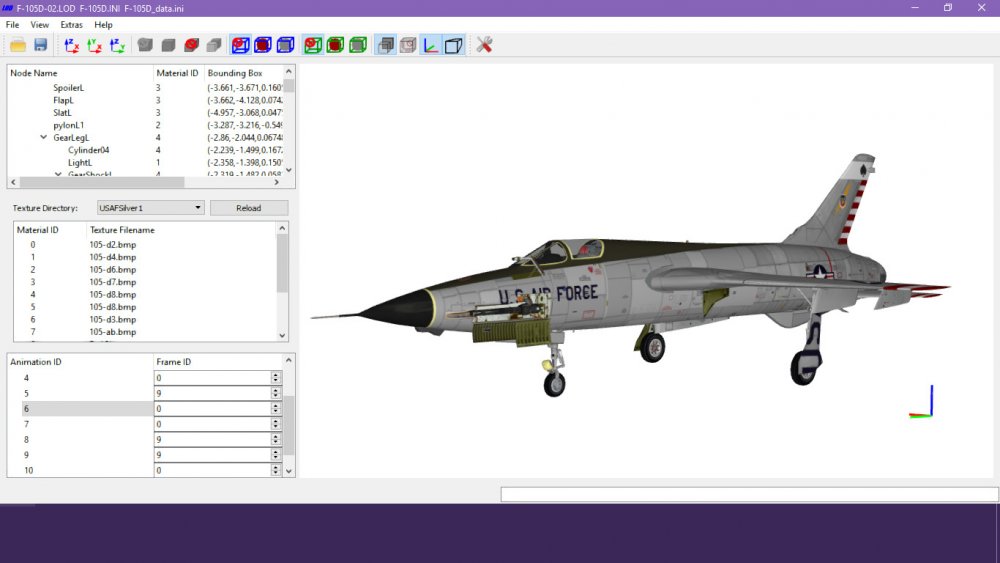Open the Help menu
Image resolution: width=1000 pixels, height=563 pixels.
pyautogui.click(x=103, y=25)
